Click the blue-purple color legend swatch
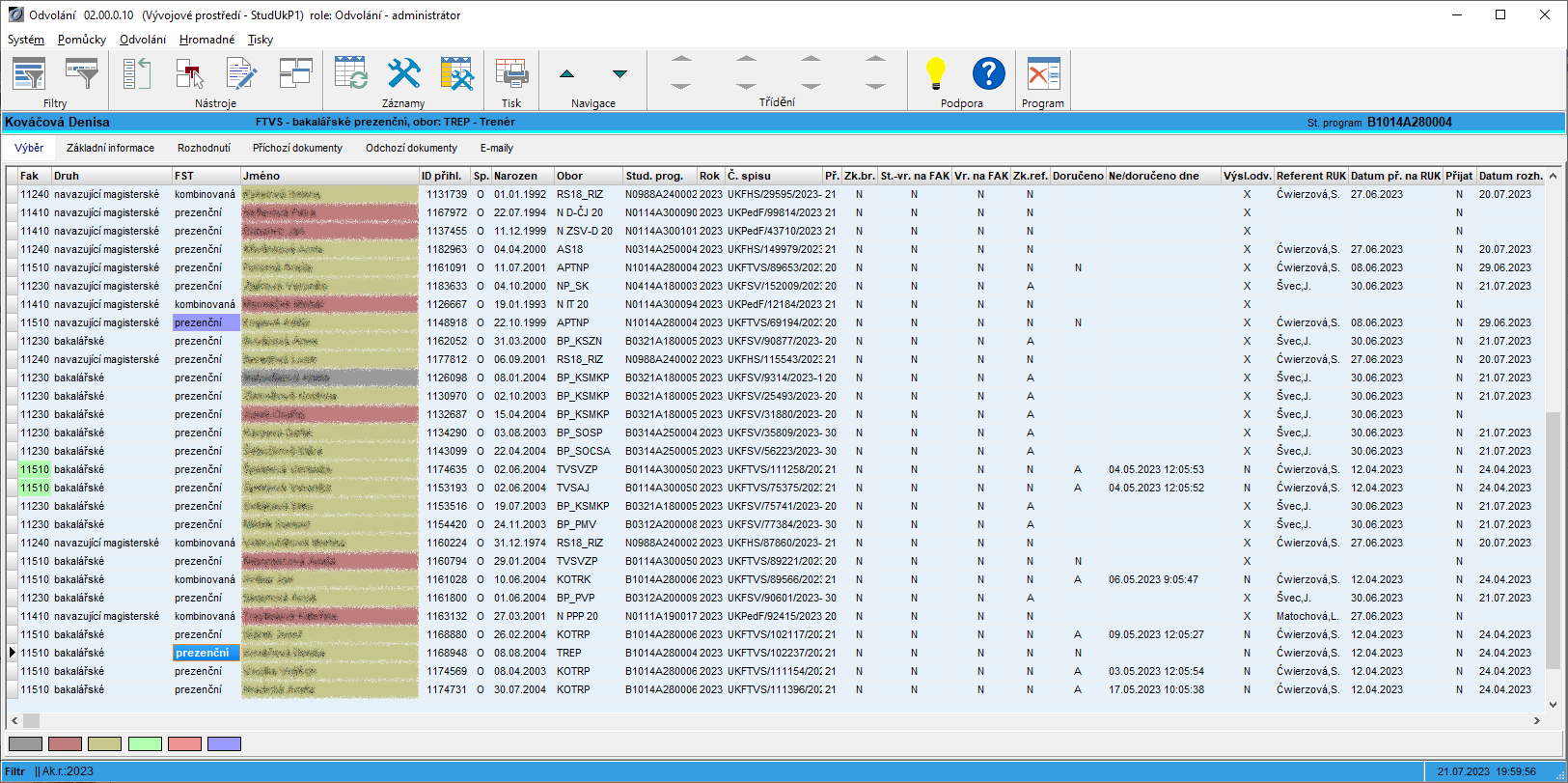 pyautogui.click(x=224, y=743)
